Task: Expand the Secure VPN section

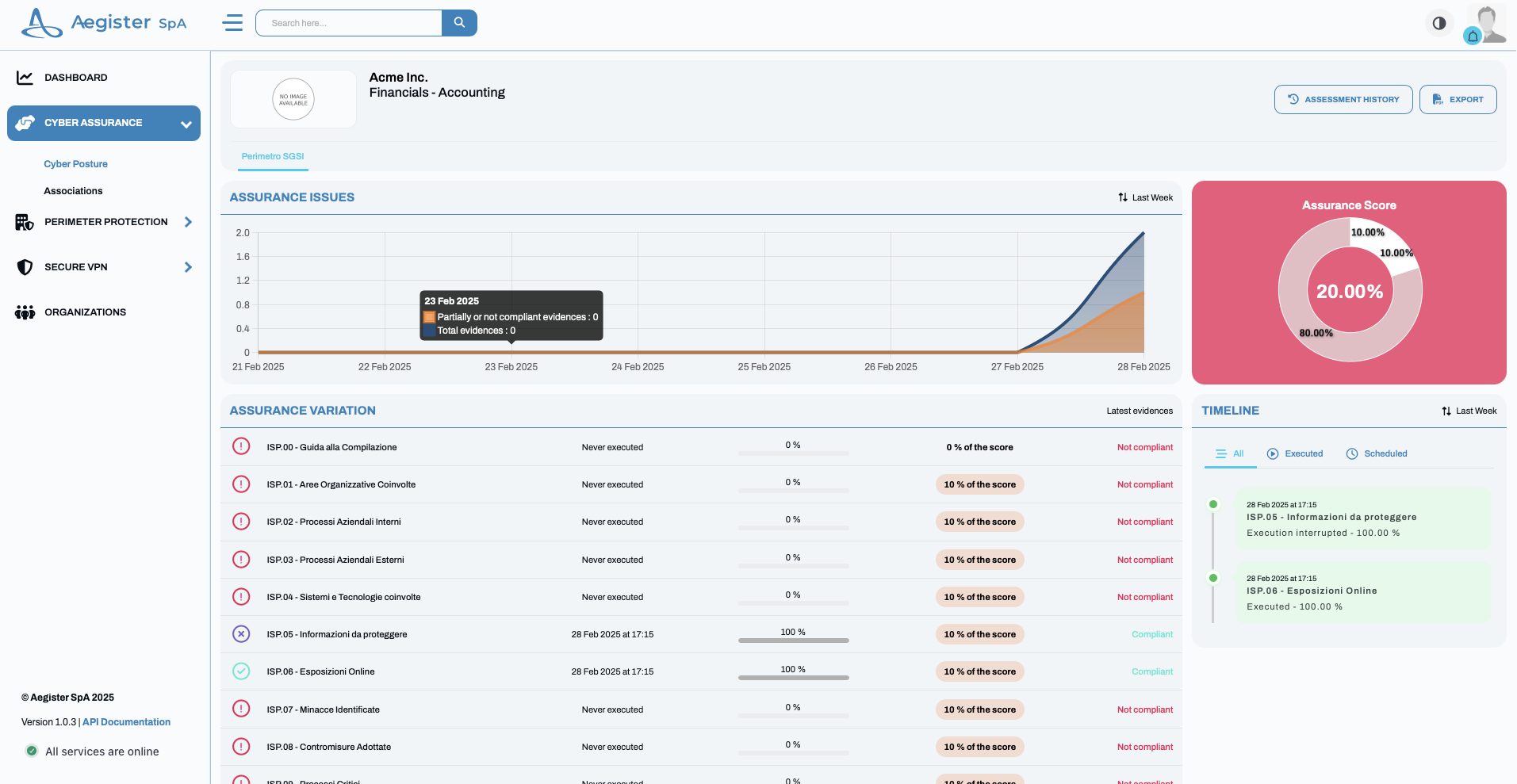Action: point(188,267)
